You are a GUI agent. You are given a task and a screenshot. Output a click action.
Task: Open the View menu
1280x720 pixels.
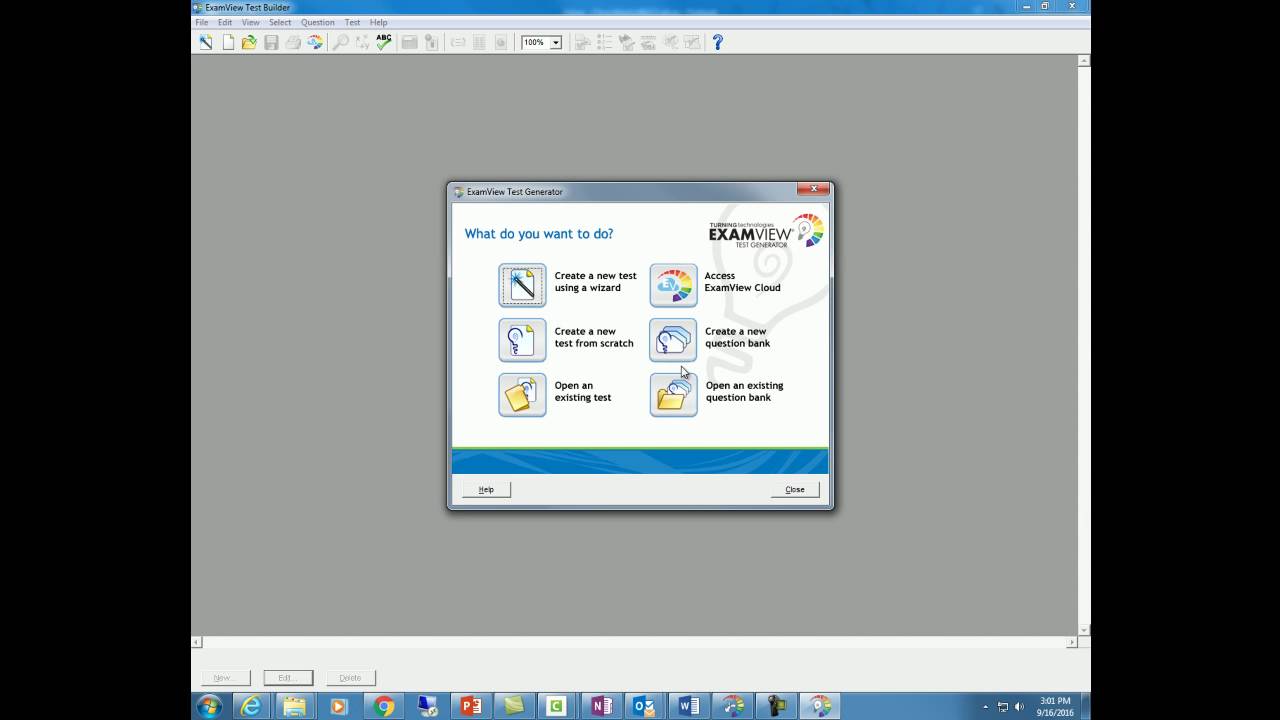250,22
